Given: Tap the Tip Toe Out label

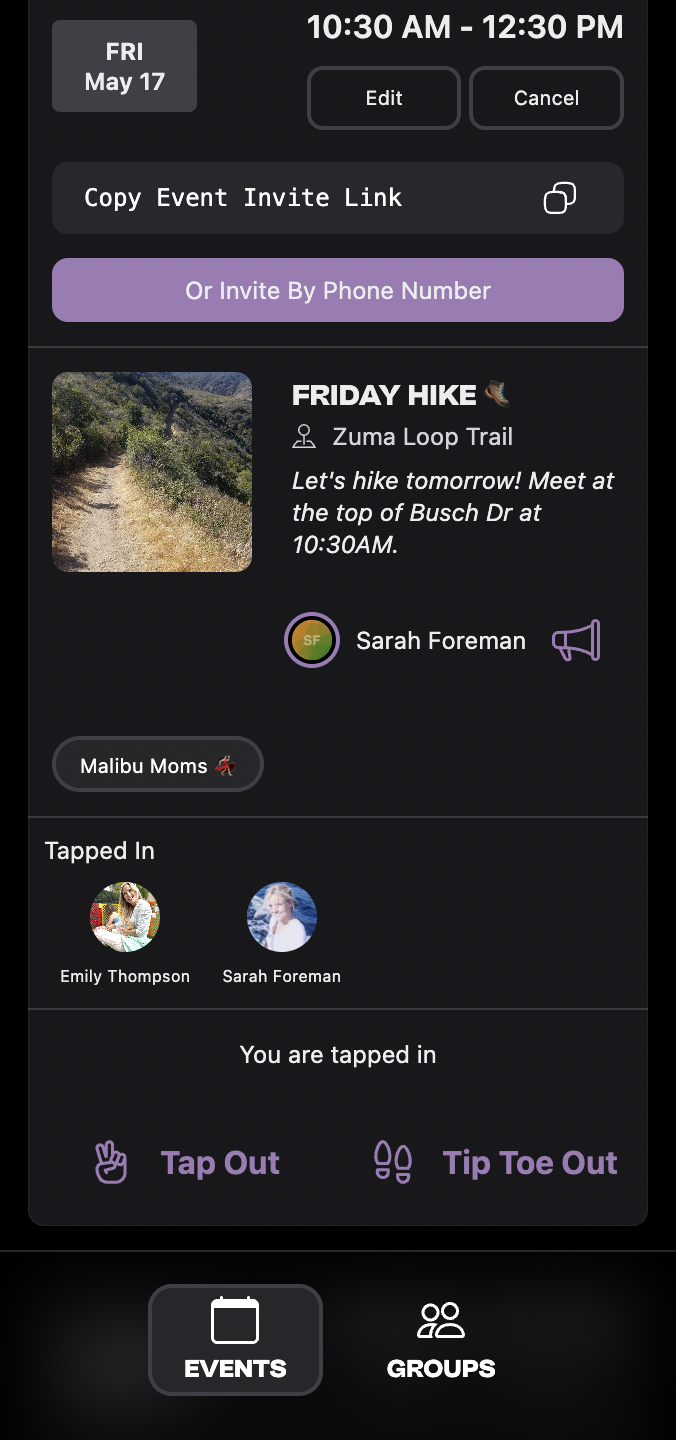Looking at the screenshot, I should [530, 1163].
